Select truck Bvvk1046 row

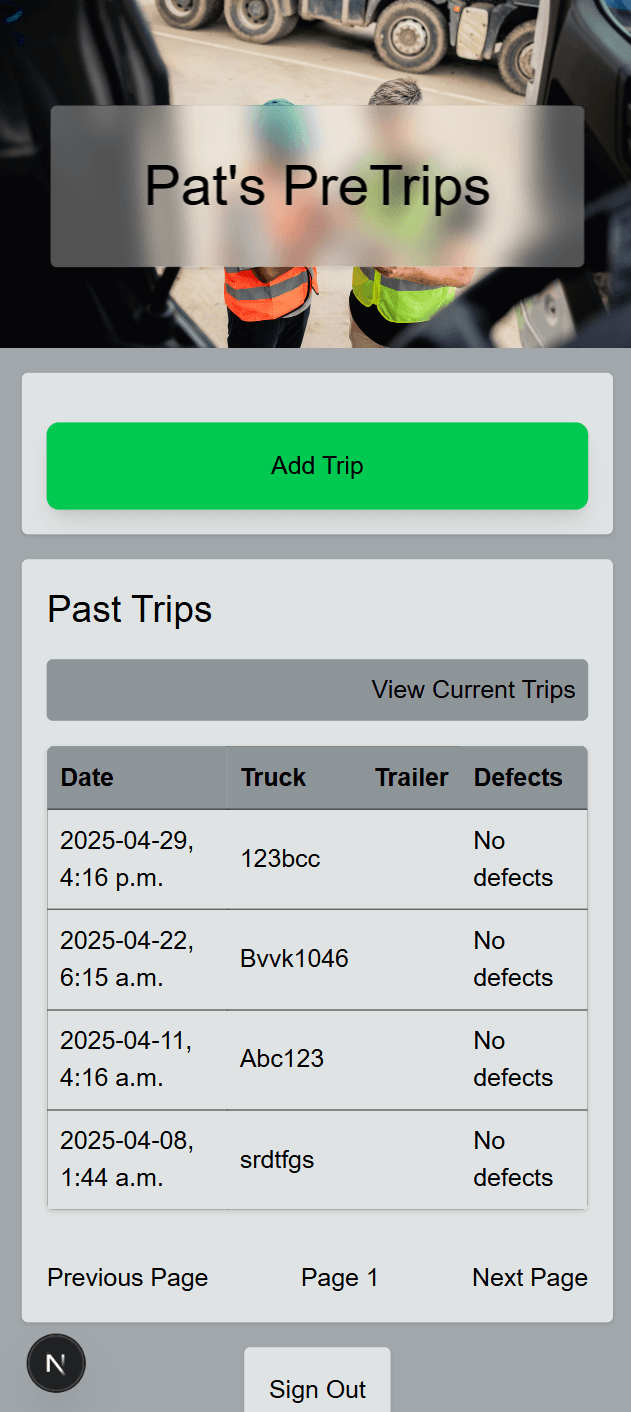pos(317,960)
